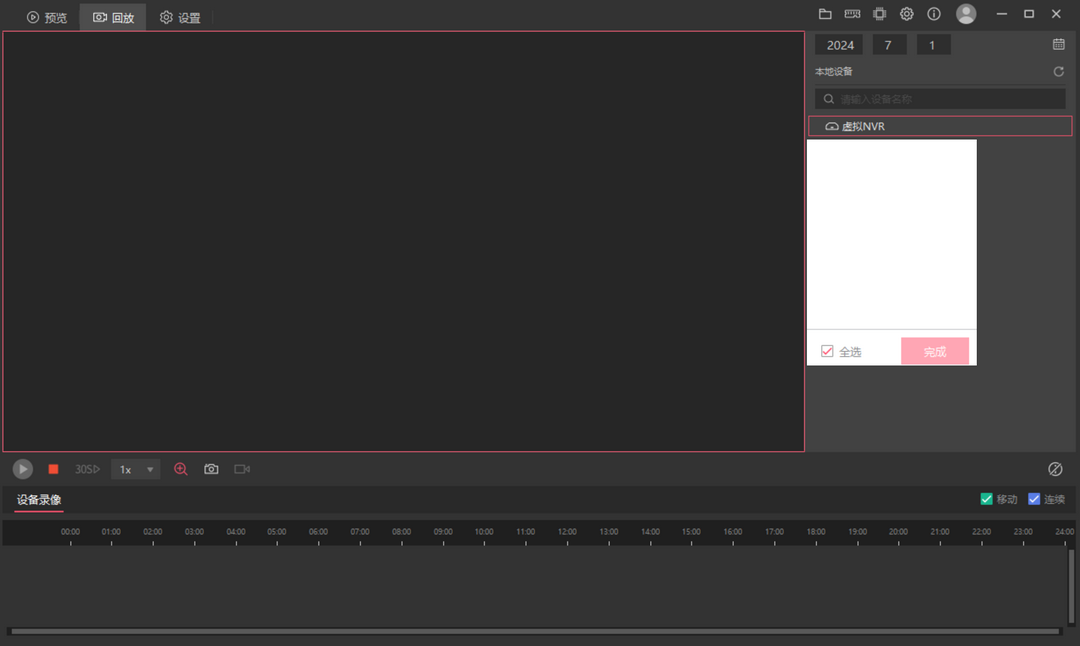Screen dimensions: 1080x646
Task: Click the user account avatar icon
Action: click(966, 14)
